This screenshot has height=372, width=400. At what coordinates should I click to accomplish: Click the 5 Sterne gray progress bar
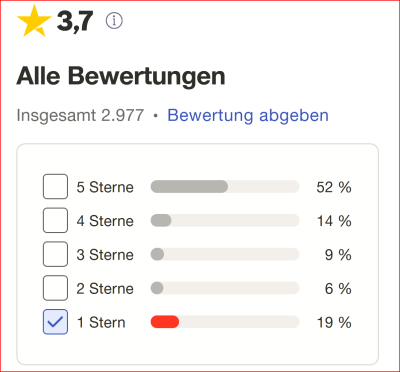click(x=225, y=187)
